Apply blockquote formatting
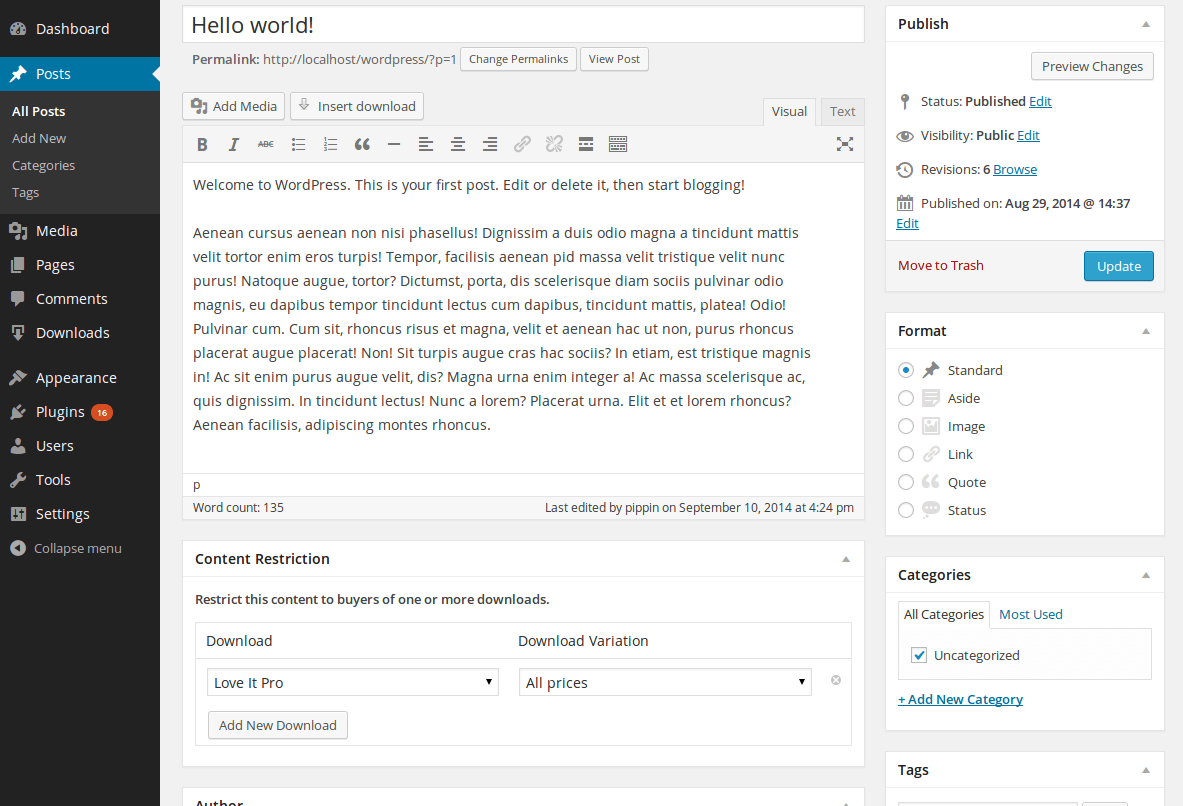 click(362, 144)
